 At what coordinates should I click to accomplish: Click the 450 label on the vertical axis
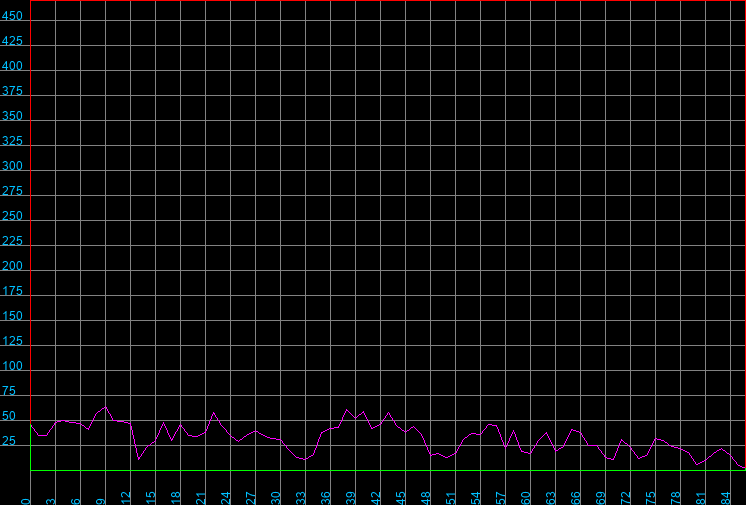click(x=12, y=16)
